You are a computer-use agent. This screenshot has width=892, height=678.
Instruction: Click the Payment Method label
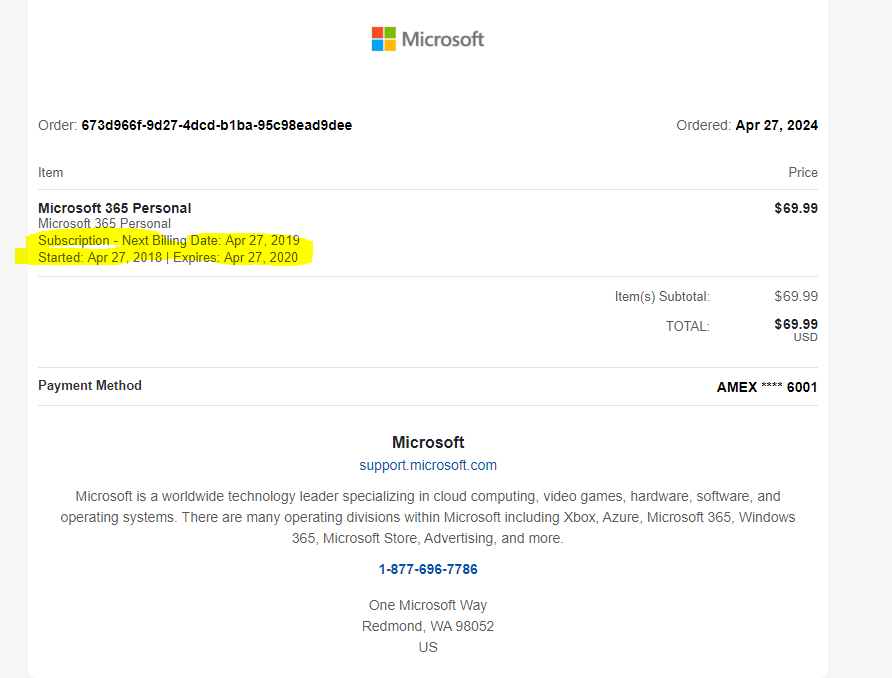(90, 385)
